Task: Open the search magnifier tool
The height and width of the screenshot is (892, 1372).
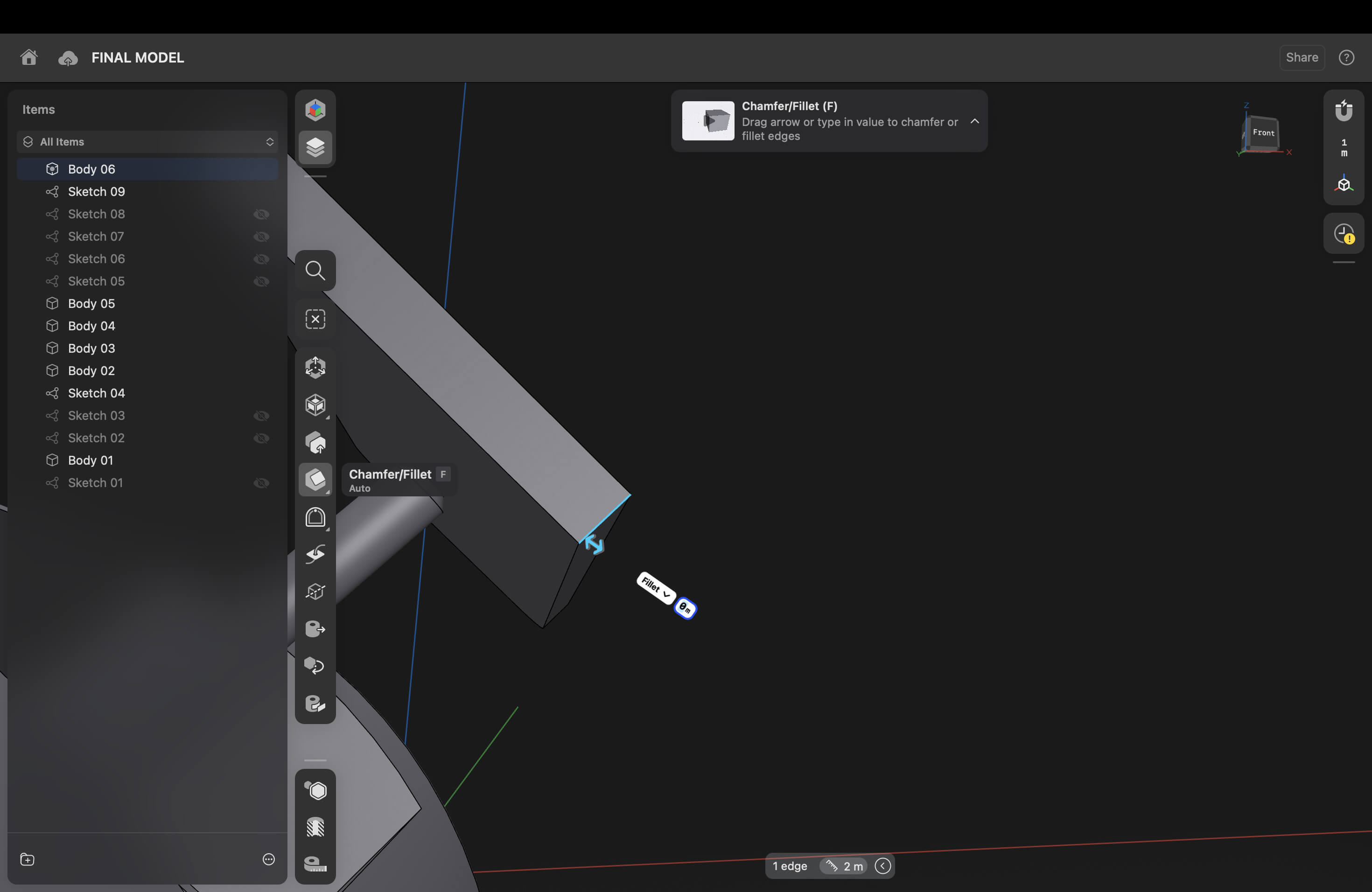Action: (x=315, y=270)
